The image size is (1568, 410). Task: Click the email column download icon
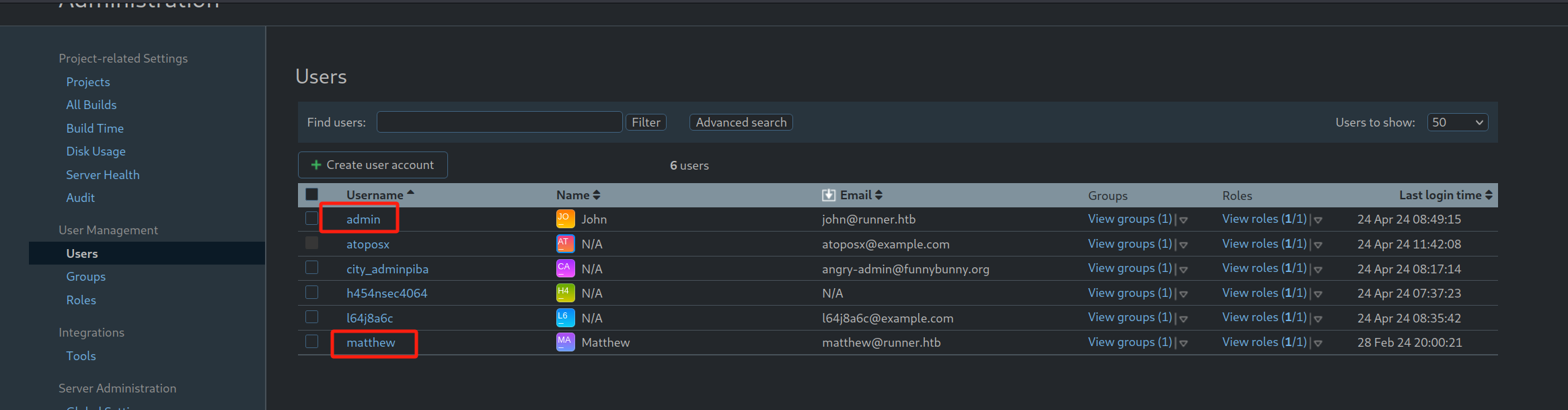pos(829,195)
